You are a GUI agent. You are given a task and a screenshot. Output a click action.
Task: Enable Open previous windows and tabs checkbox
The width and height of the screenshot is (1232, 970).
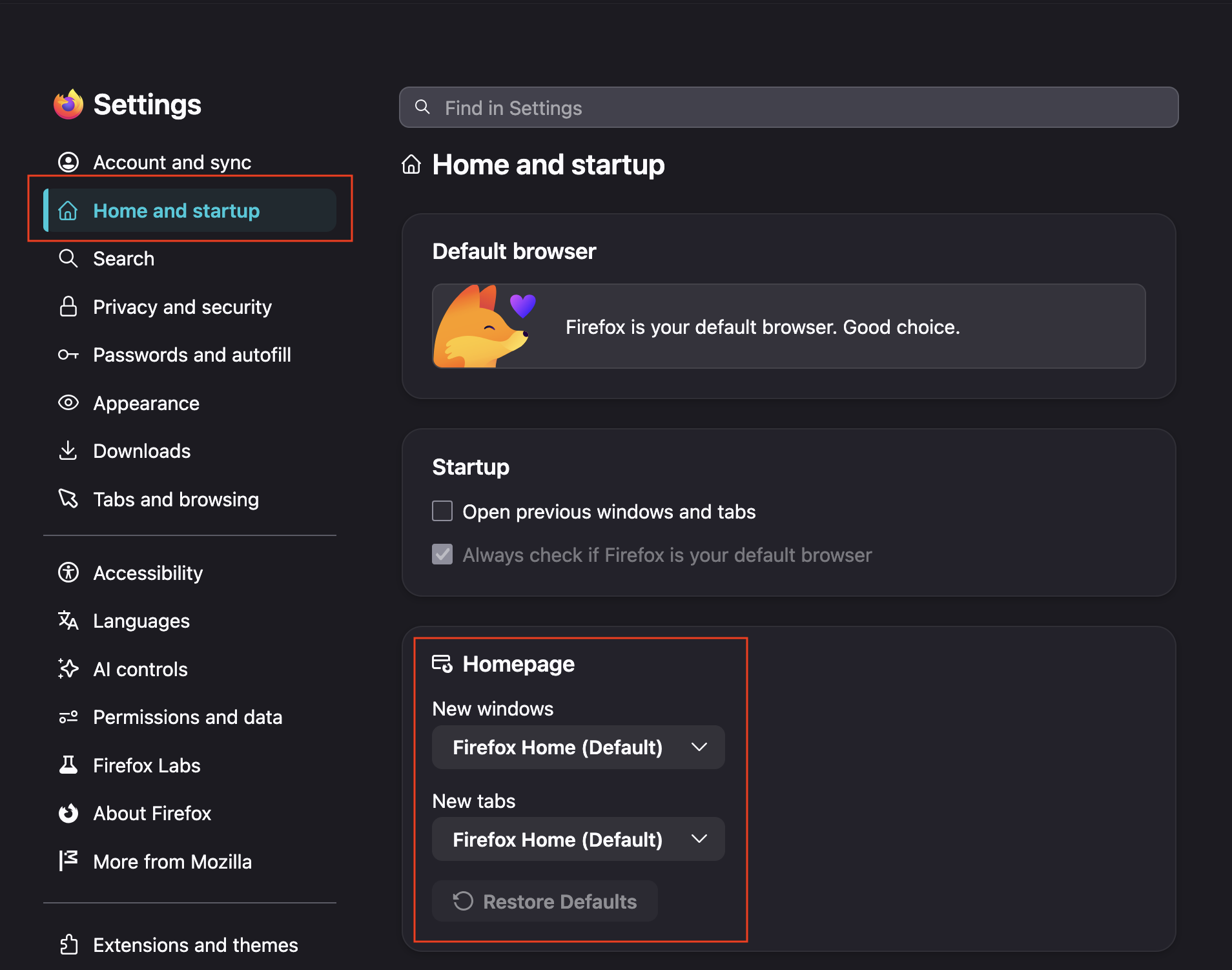point(442,511)
